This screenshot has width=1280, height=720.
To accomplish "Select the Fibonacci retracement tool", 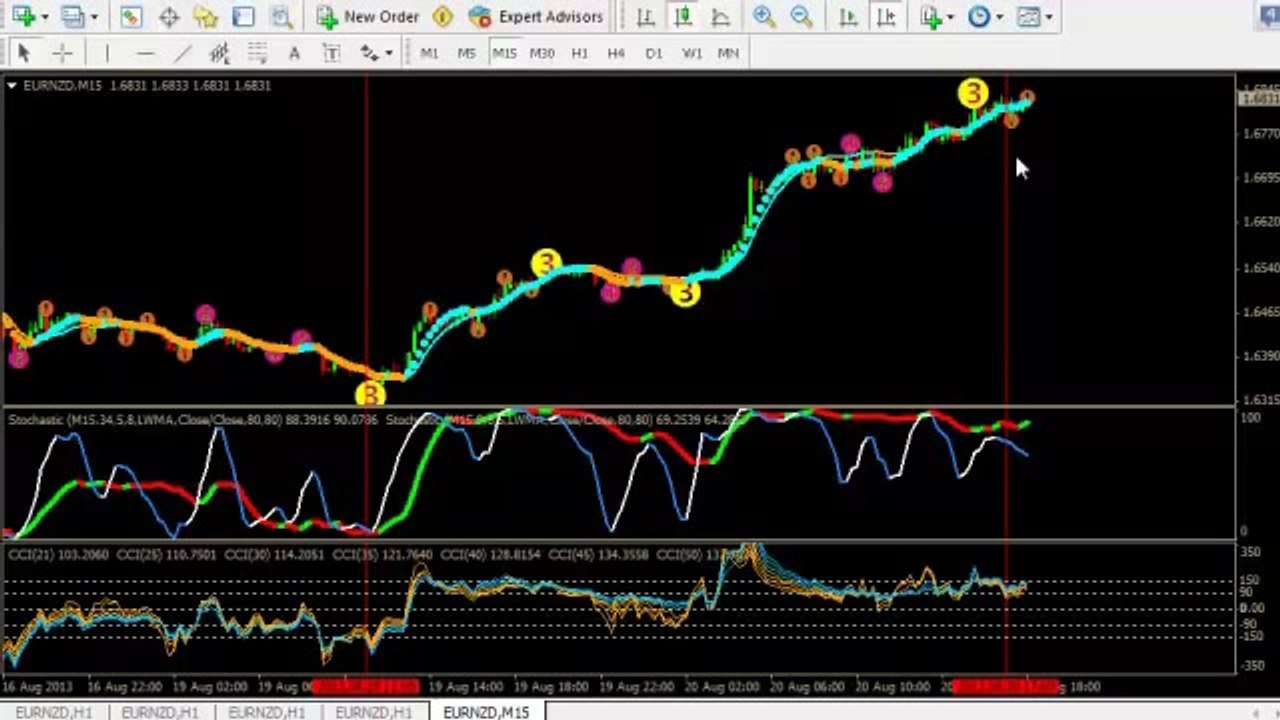I will click(257, 53).
